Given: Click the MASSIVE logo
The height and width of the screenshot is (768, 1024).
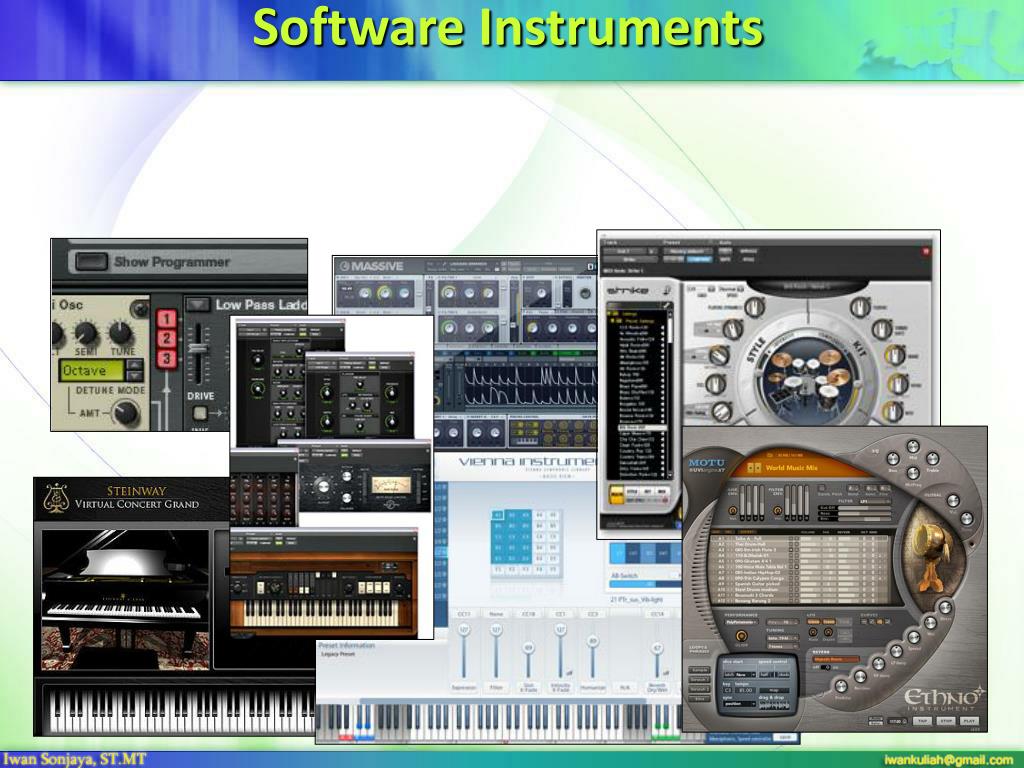Looking at the screenshot, I should point(372,266).
